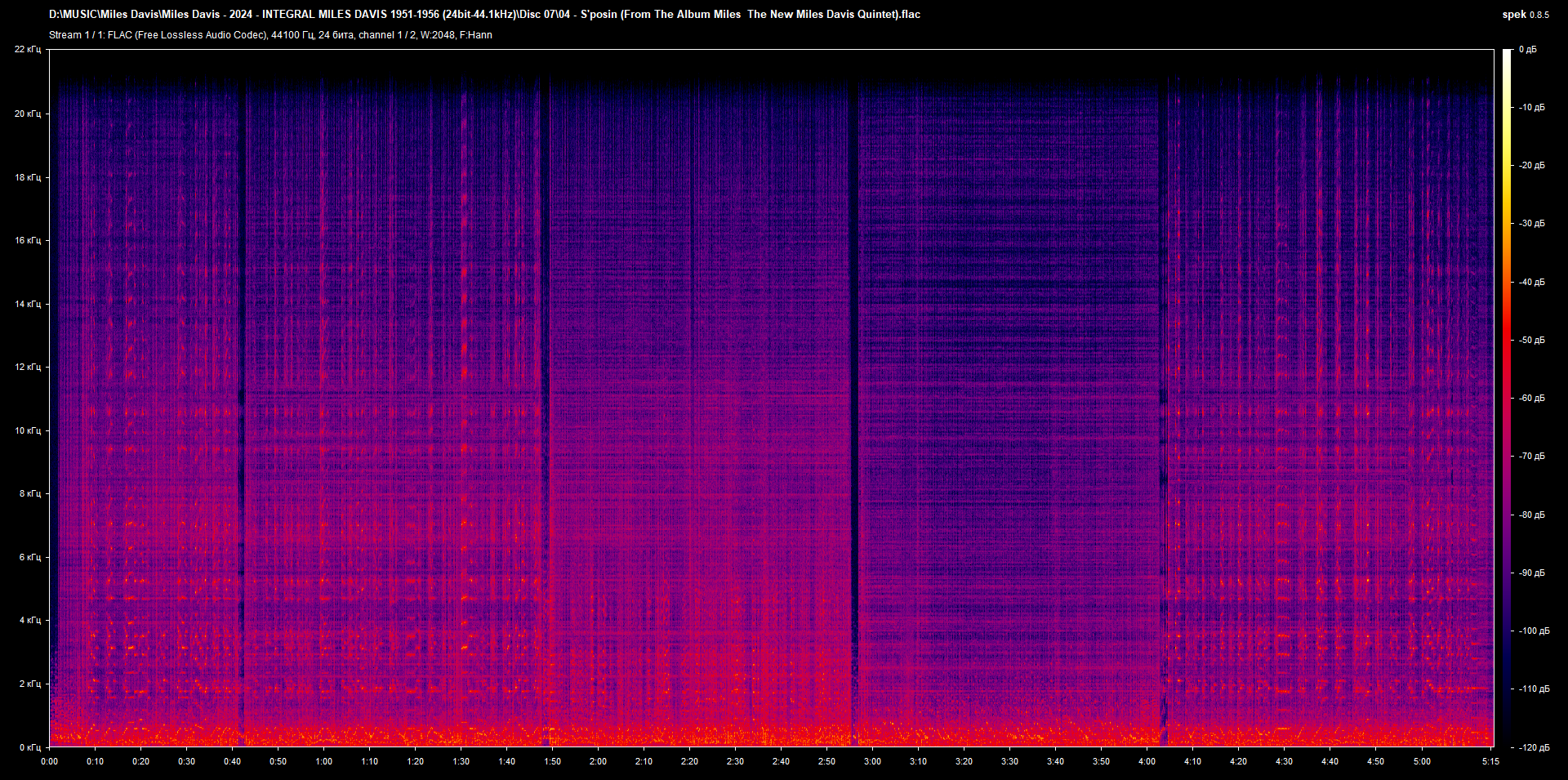Click the '-80 дБ' level scale label
The height and width of the screenshot is (780, 1568).
1531,515
